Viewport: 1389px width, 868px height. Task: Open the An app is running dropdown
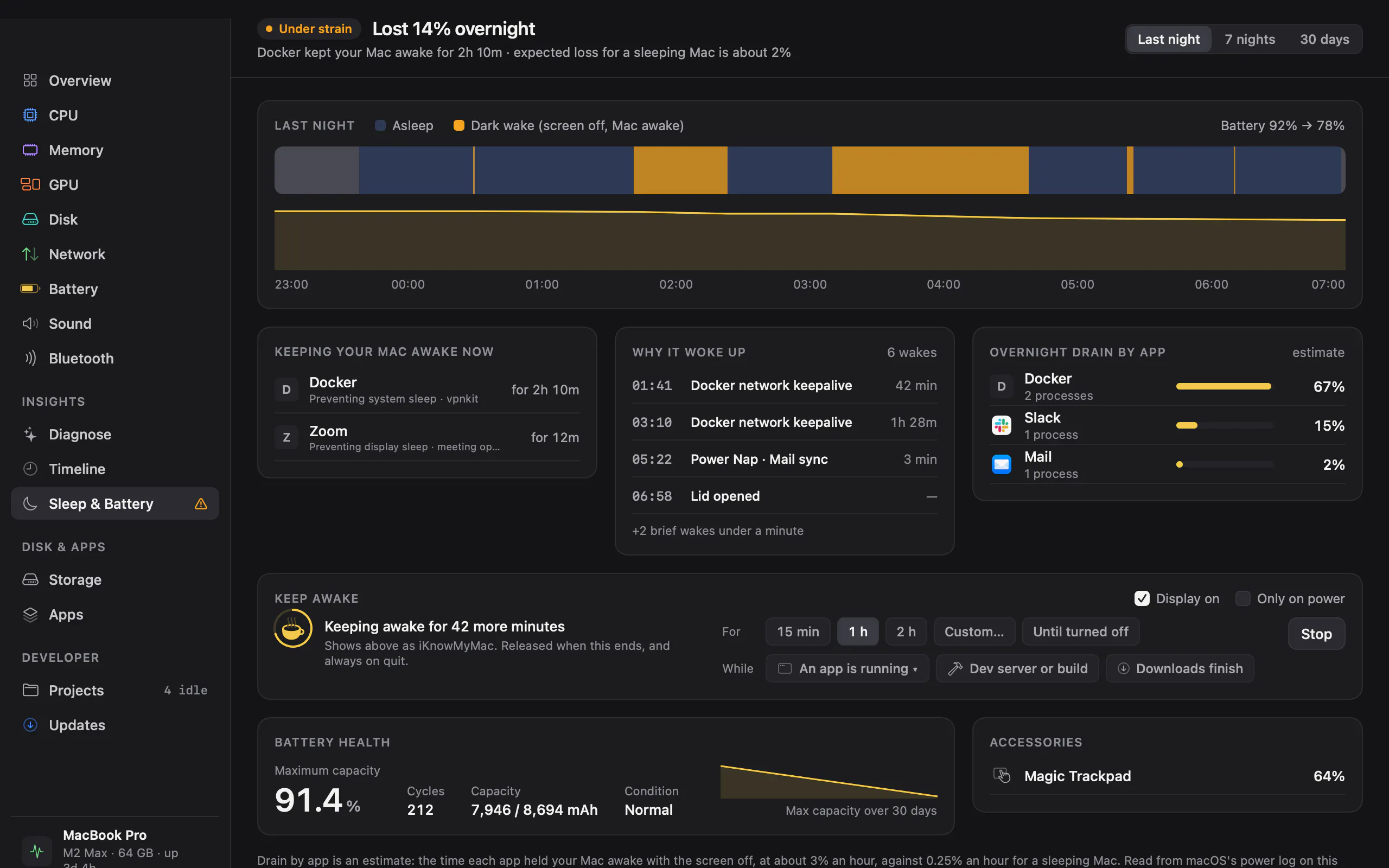(x=847, y=668)
